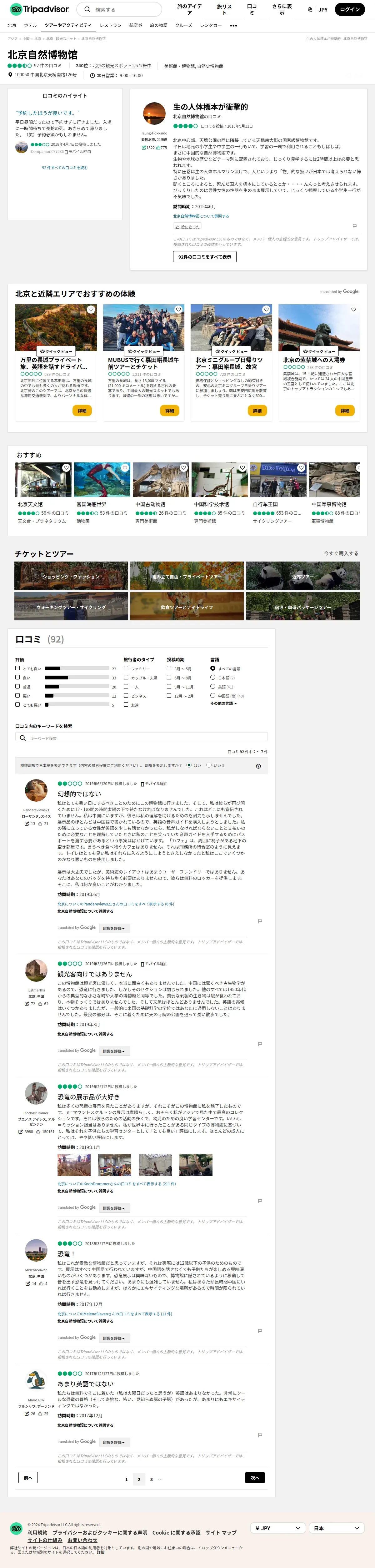The image size is (375, 1568).
Task: Report the 恐竜の展示品が大好き review with flag
Action: tap(260, 1201)
